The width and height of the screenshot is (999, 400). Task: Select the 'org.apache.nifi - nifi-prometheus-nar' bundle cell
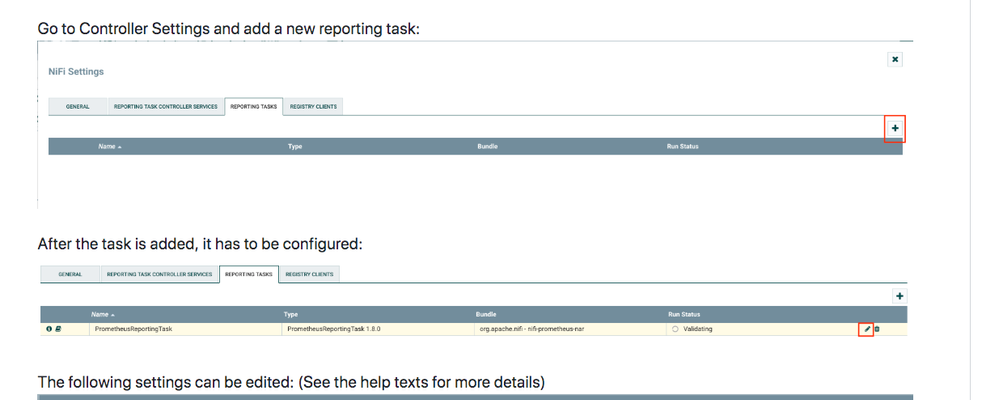[x=570, y=329]
